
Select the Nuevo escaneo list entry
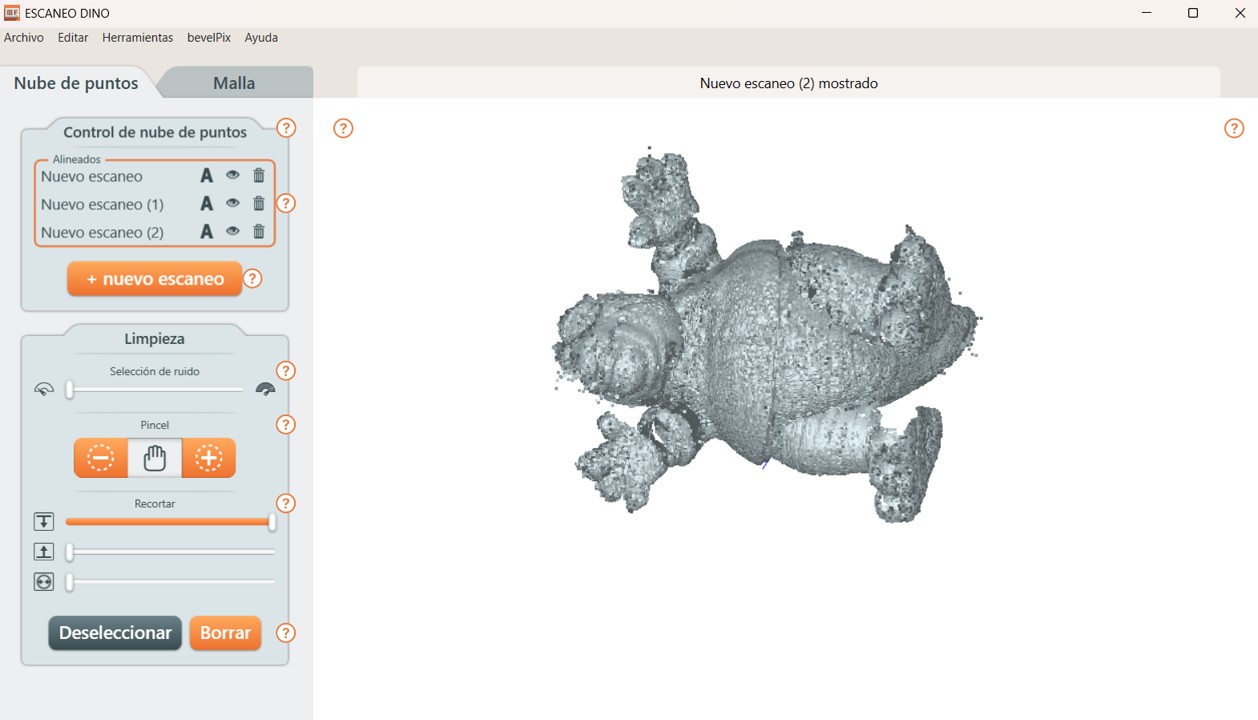pyautogui.click(x=92, y=176)
